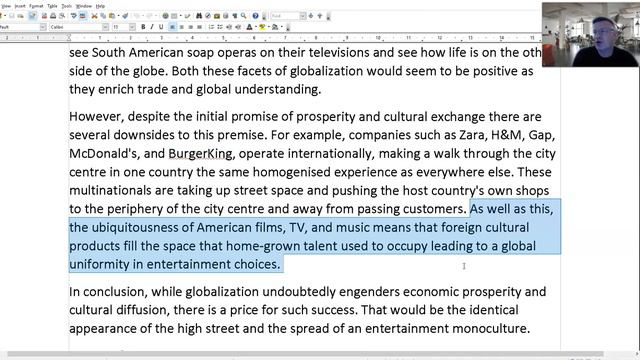The image size is (640, 360).
Task: Open the font size dropdown arrow
Action: (132, 27)
